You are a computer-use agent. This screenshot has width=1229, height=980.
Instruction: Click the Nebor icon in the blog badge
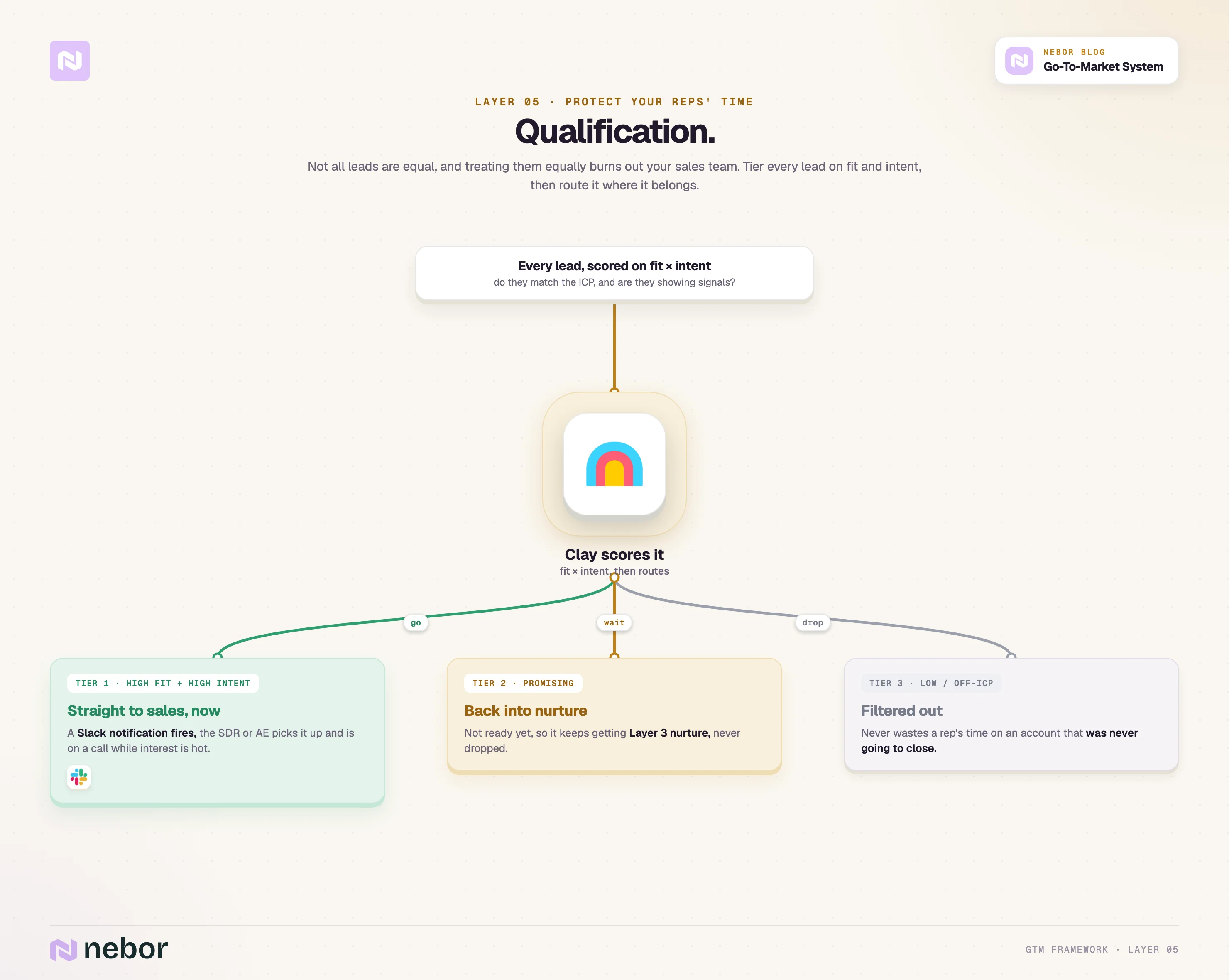1019,61
